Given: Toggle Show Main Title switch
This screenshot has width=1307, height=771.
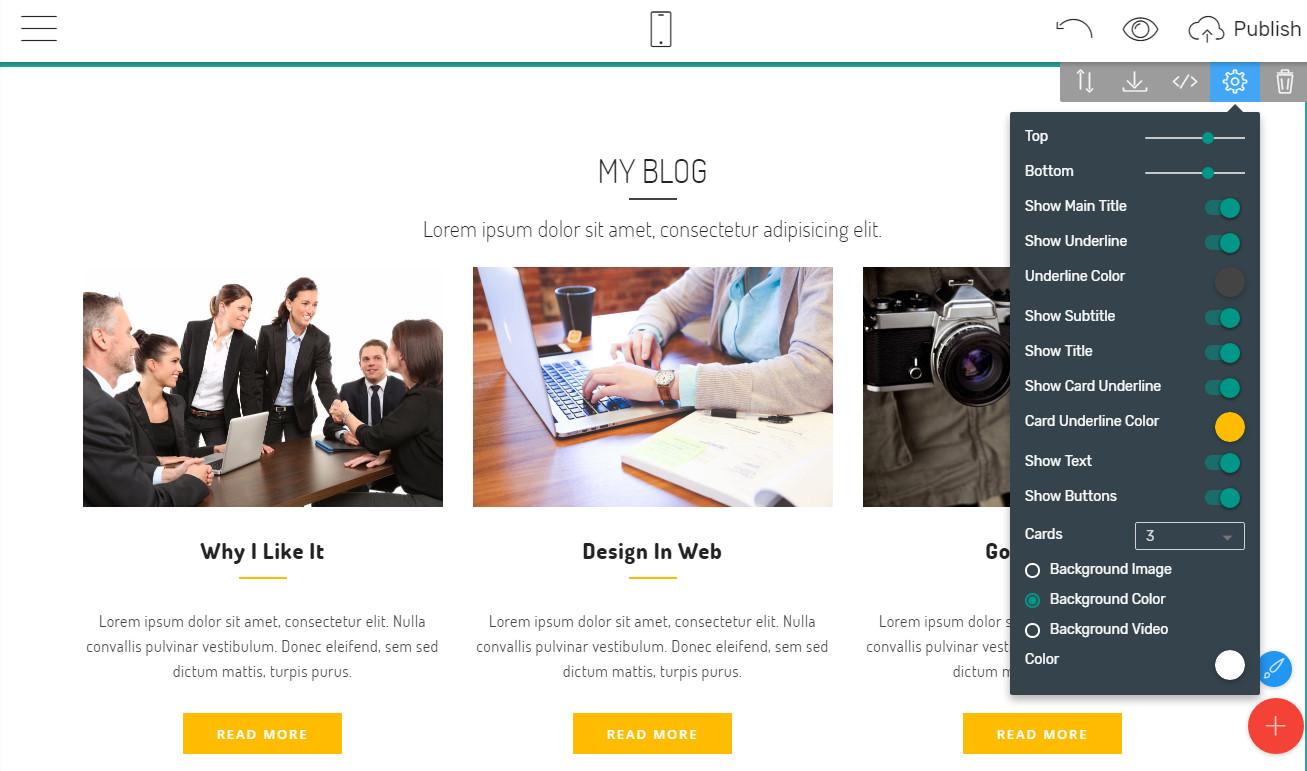Looking at the screenshot, I should tap(1223, 208).
